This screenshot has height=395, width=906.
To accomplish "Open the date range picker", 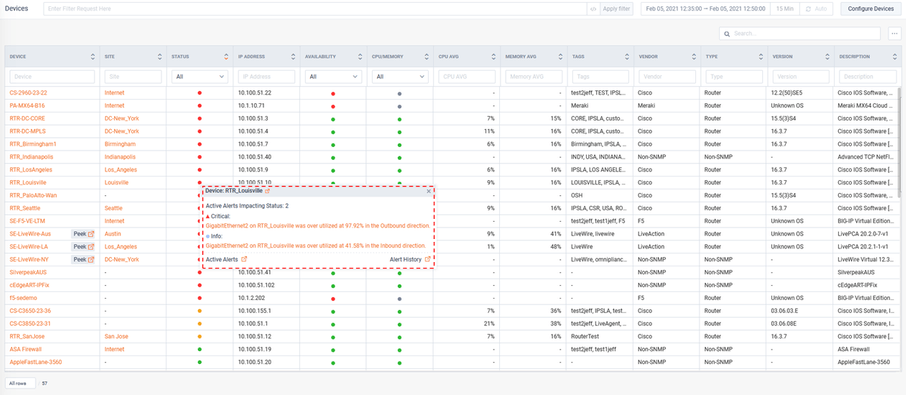I will tap(706, 9).
